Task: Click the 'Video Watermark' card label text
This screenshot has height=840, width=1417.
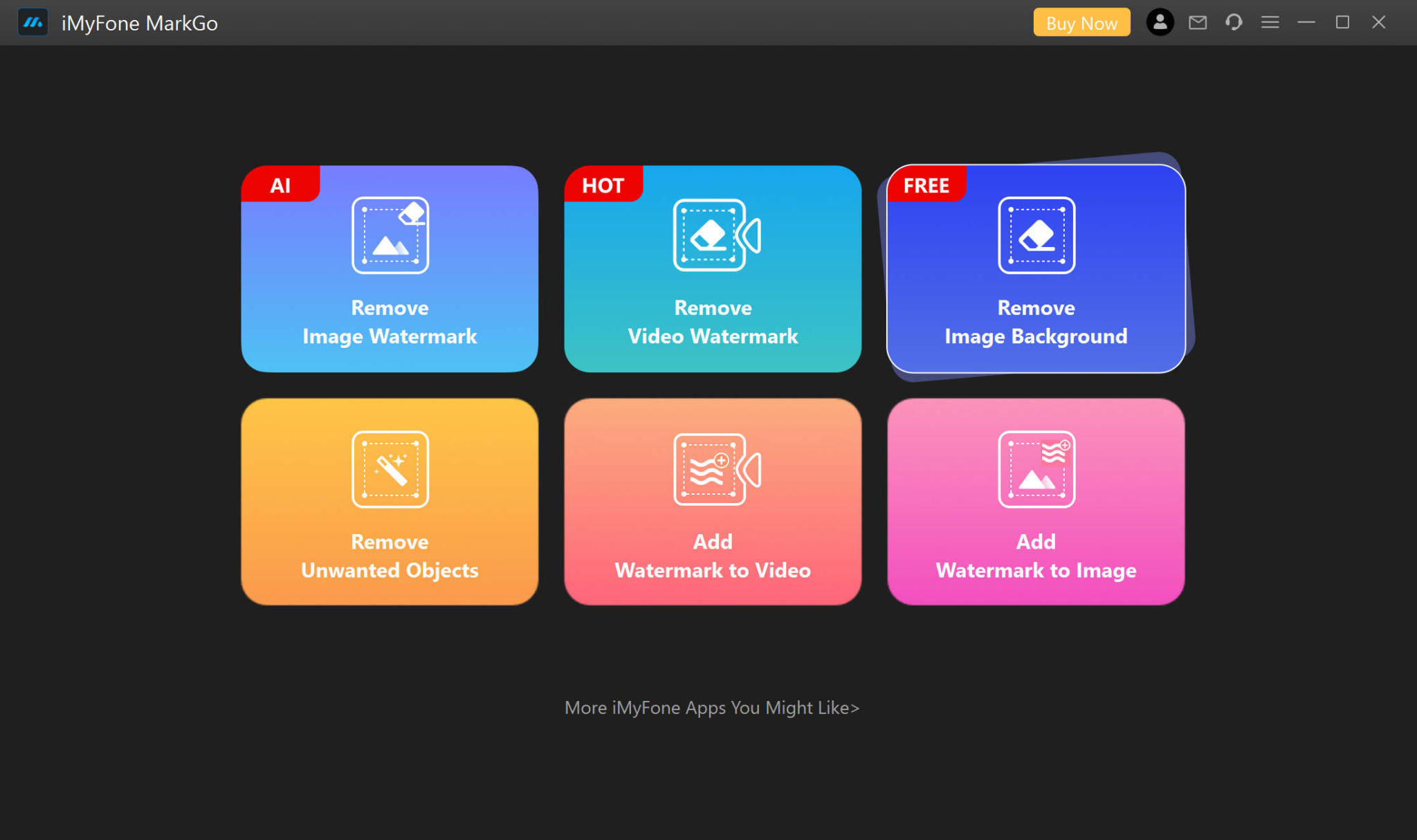Action: (713, 336)
